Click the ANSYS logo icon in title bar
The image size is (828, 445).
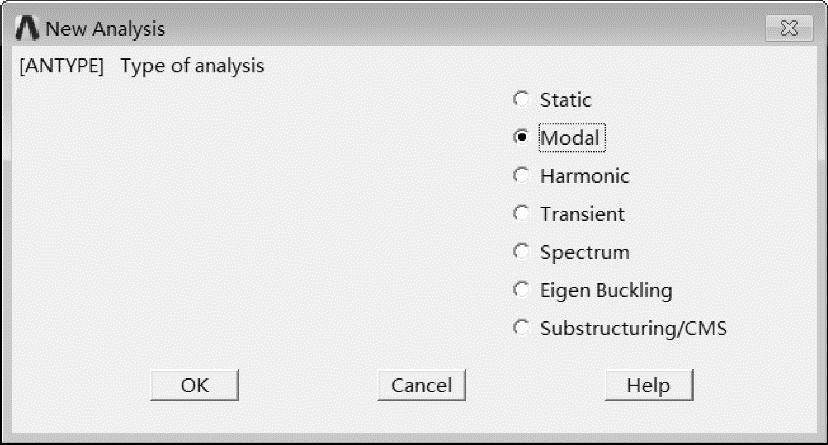click(x=27, y=28)
